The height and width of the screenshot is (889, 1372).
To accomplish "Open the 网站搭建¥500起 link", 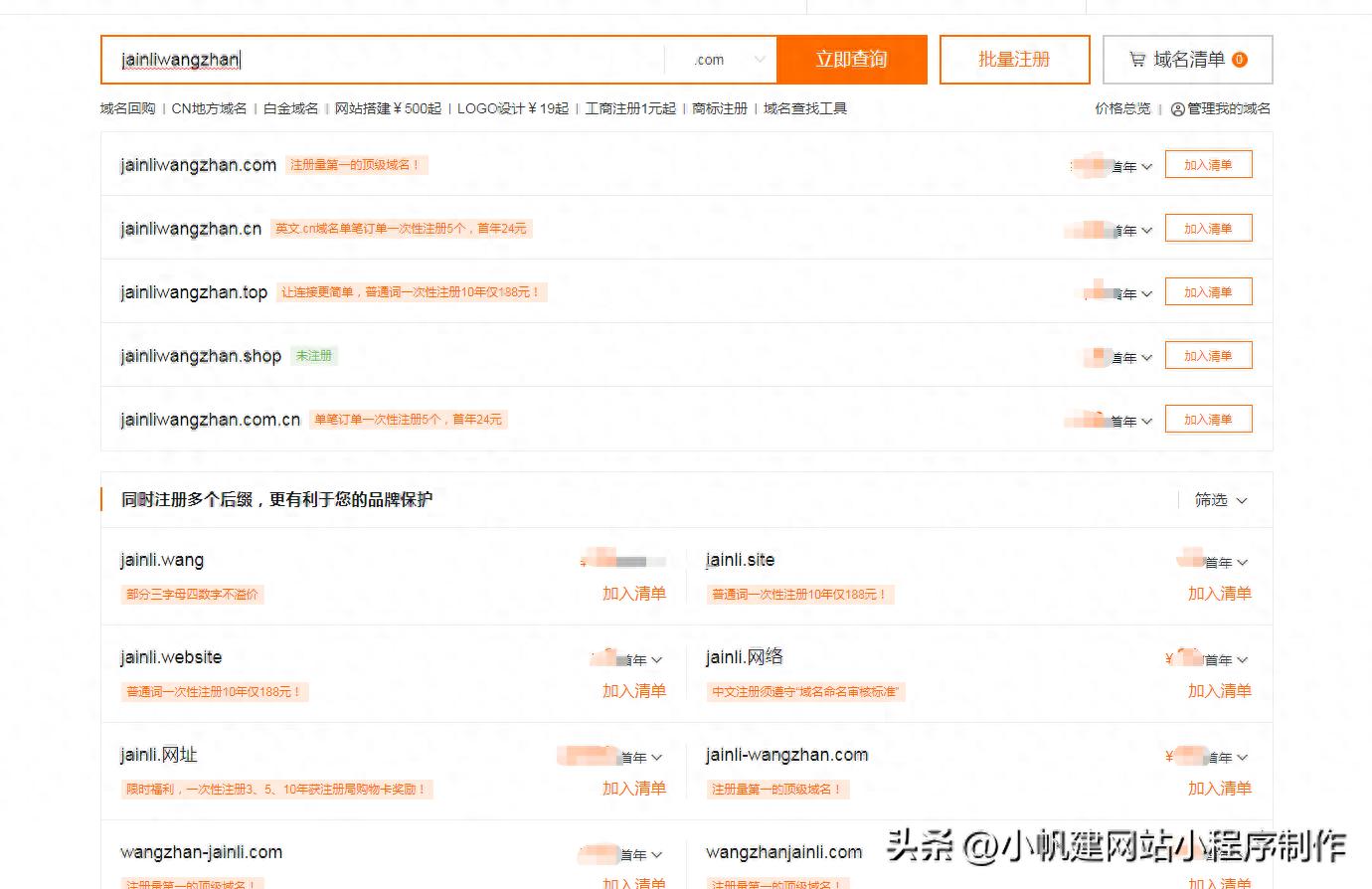I will point(388,108).
